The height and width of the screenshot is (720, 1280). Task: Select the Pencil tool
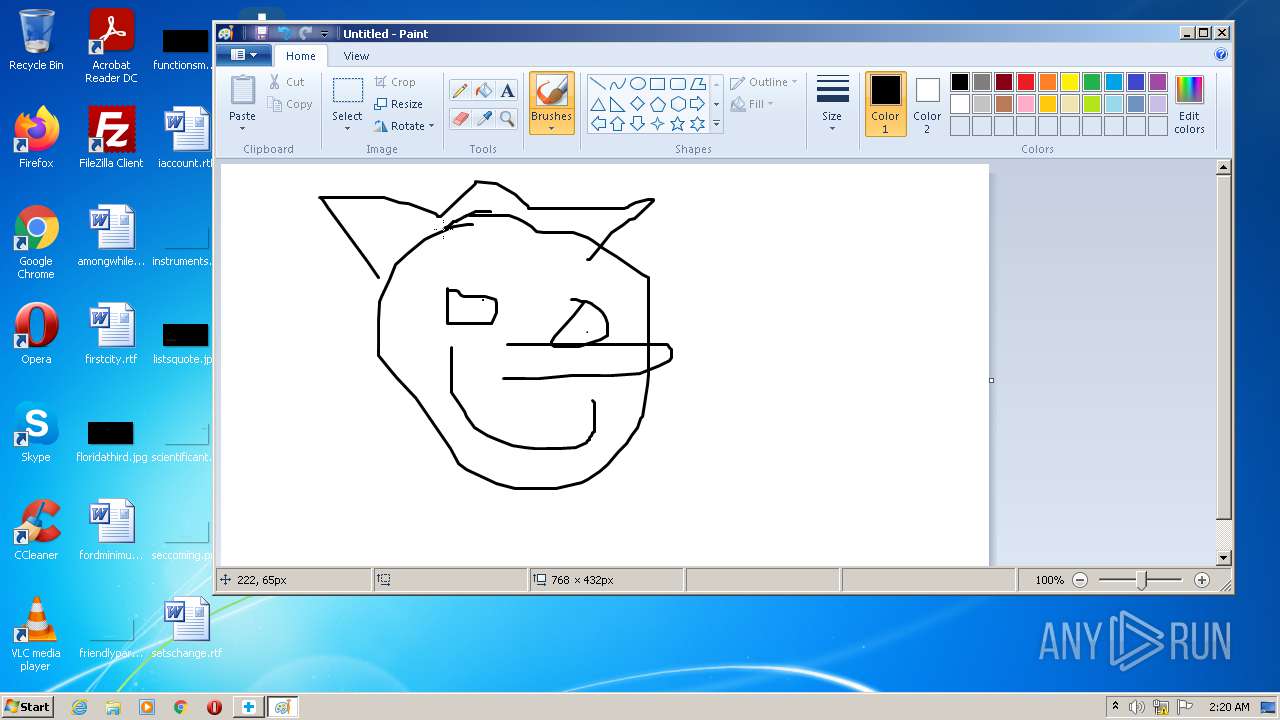tap(460, 91)
